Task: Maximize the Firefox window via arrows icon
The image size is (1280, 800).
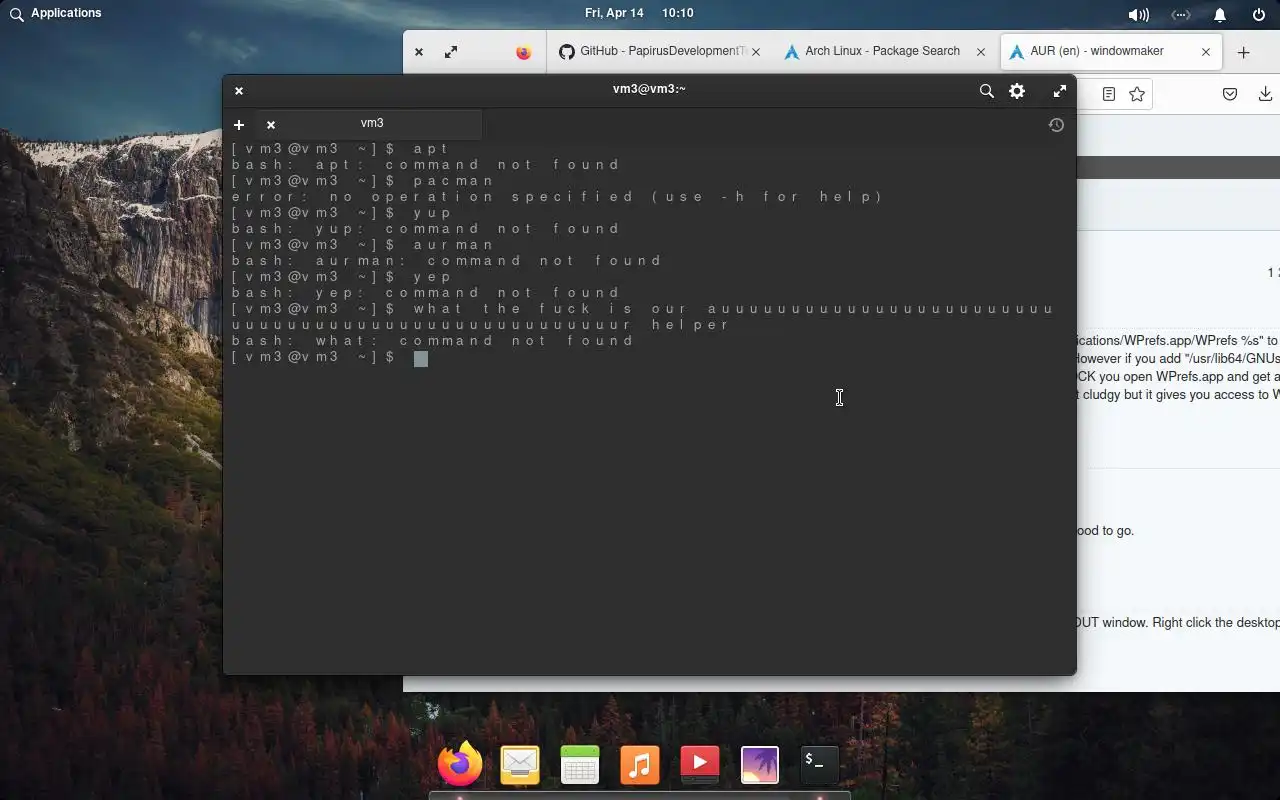Action: click(x=451, y=52)
